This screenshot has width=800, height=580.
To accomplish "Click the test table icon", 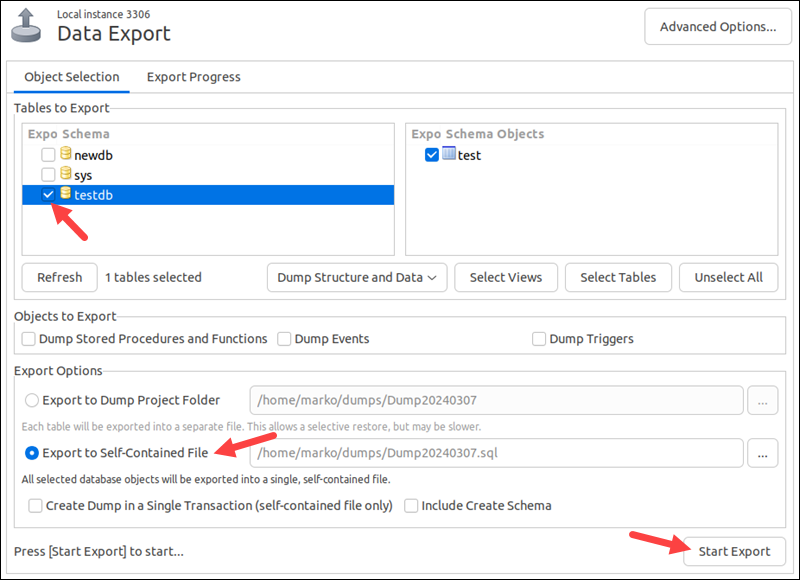I will click(449, 154).
